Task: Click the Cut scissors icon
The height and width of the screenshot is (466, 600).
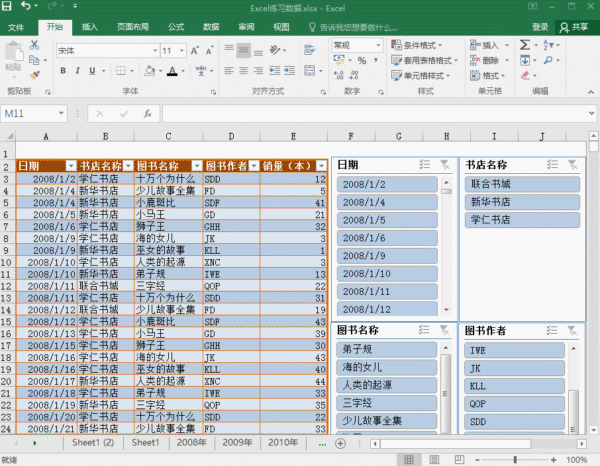Action: click(x=34, y=45)
